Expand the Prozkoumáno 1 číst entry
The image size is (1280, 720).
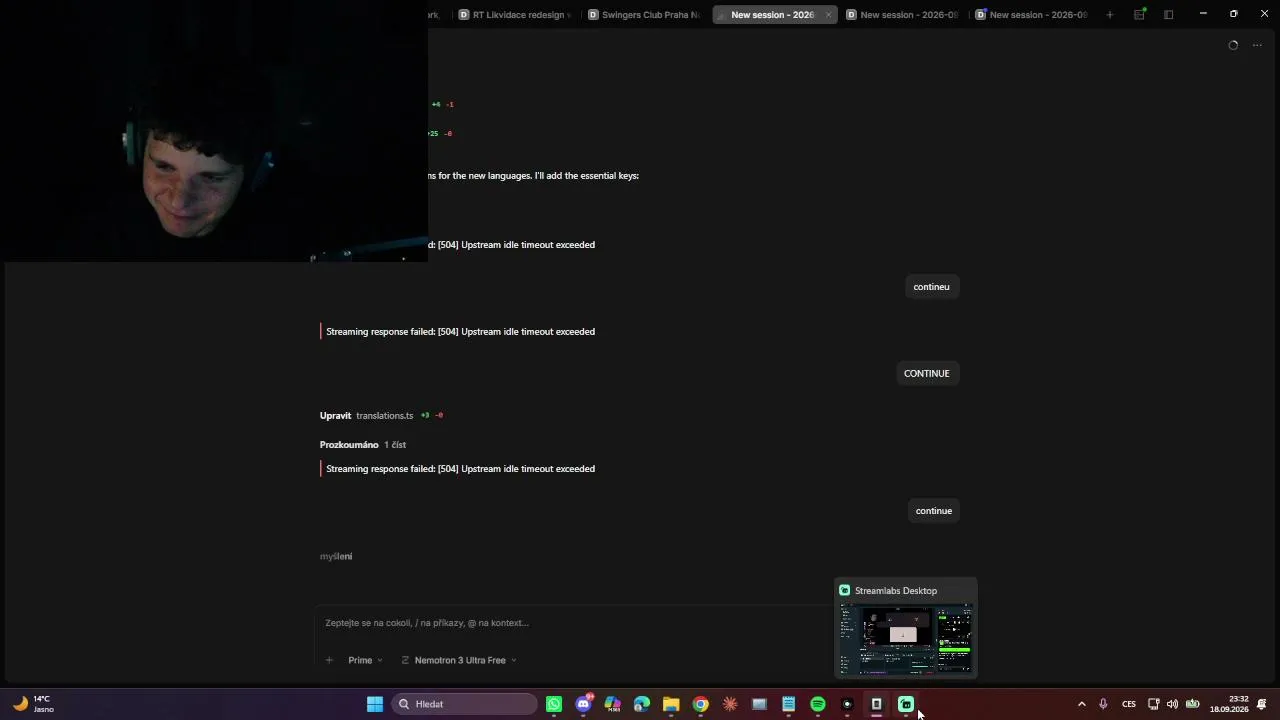pyautogui.click(x=363, y=445)
